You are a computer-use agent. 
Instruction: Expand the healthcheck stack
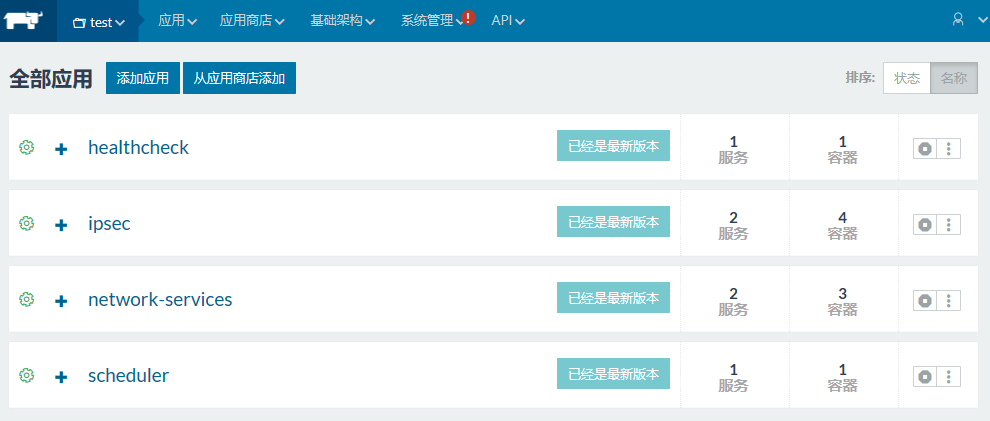61,149
